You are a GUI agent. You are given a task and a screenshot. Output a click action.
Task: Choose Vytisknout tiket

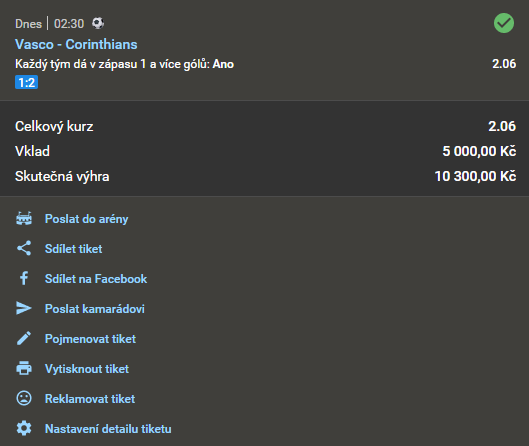click(87, 369)
